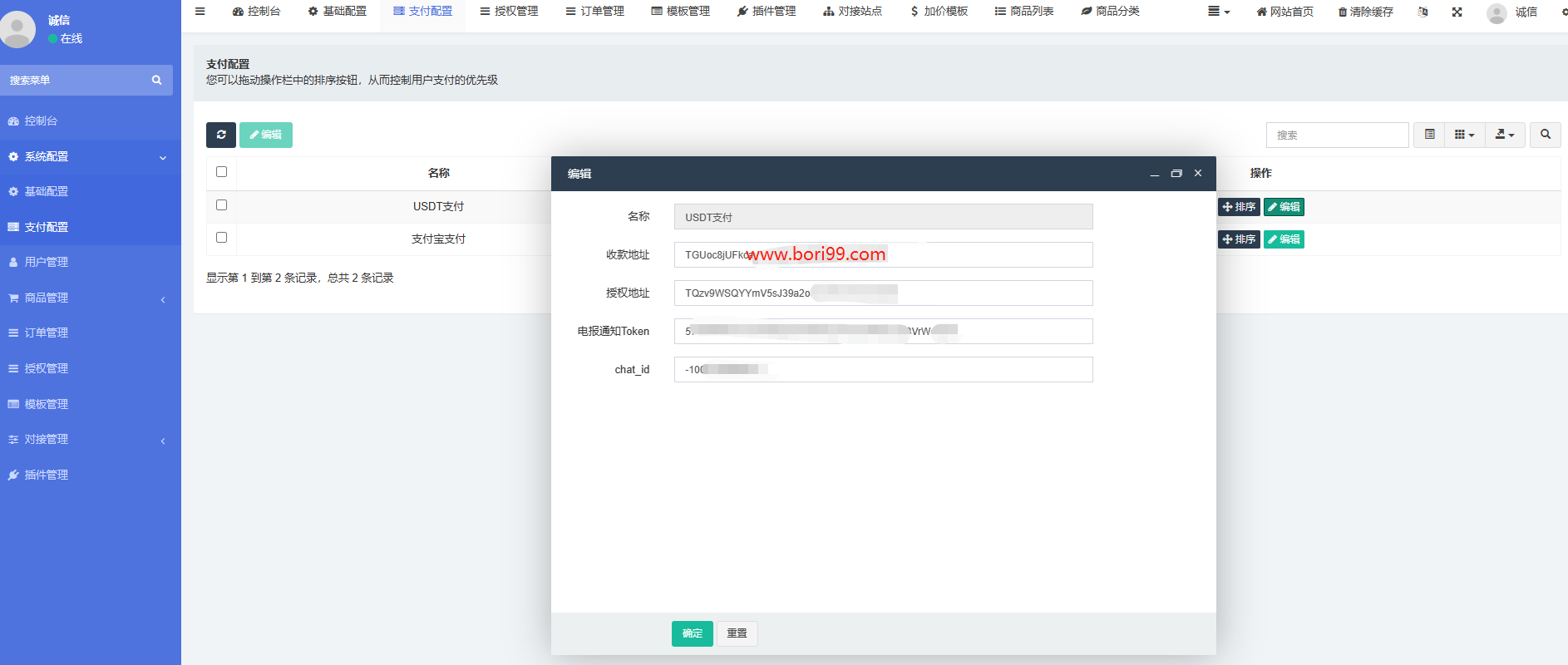Click the 诚信 sidebar user avatar
Image resolution: width=1568 pixels, height=665 pixels.
[x=17, y=29]
